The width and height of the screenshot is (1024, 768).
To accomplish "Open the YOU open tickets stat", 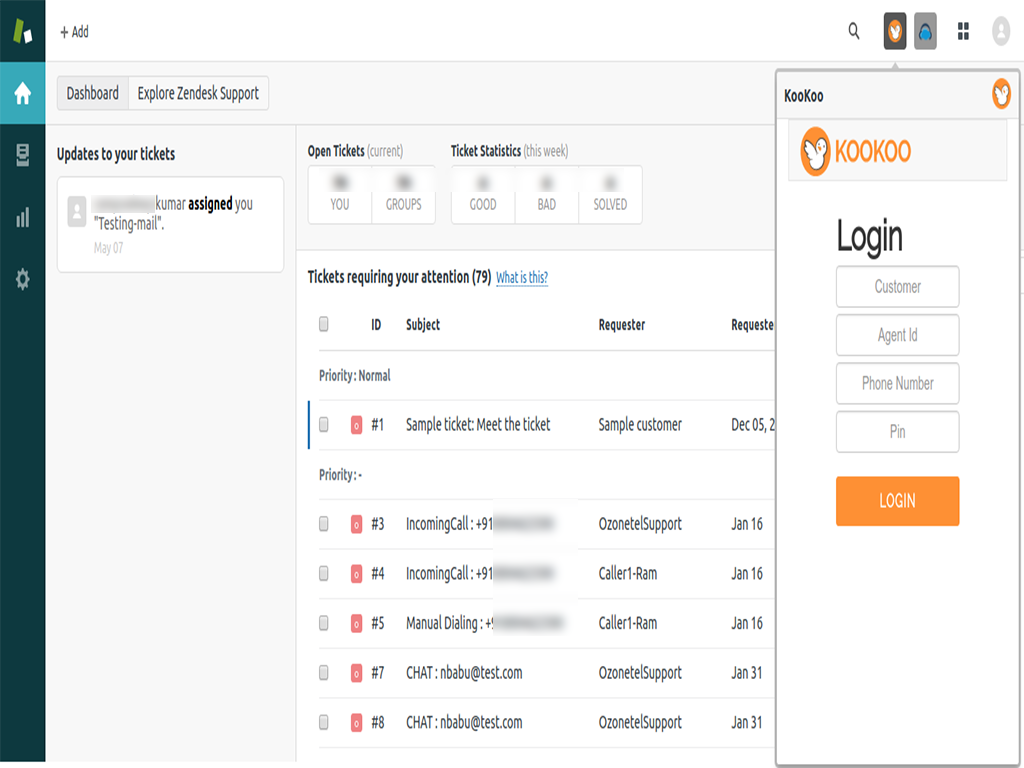I will (x=340, y=195).
